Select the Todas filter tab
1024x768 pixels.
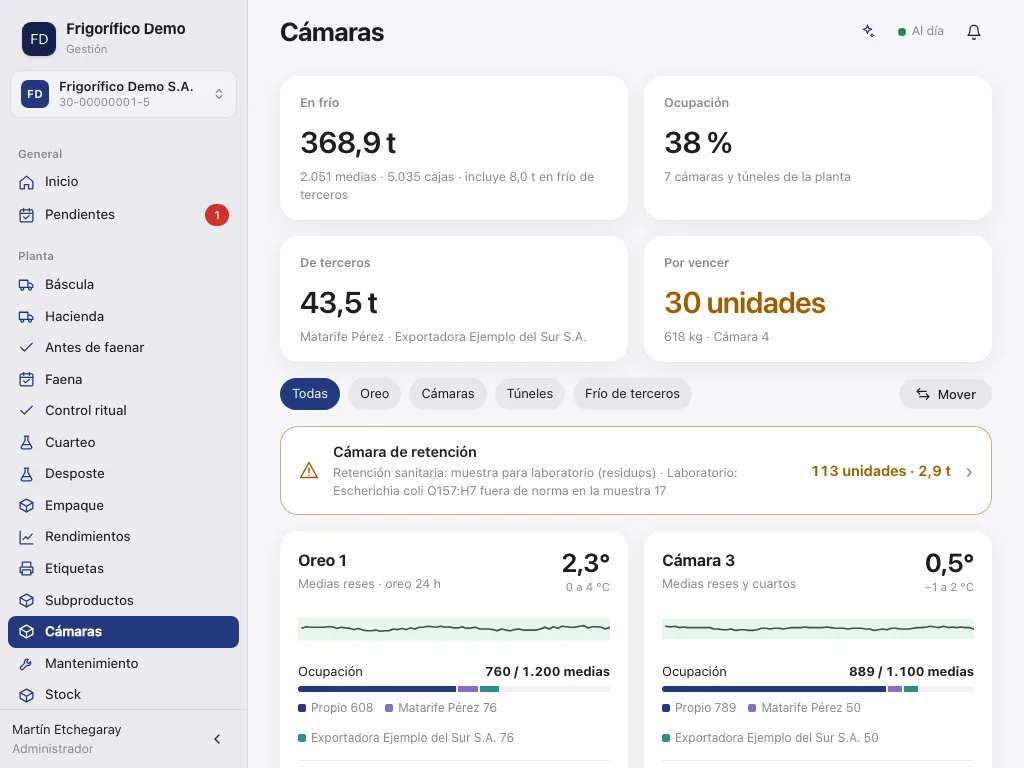(310, 394)
